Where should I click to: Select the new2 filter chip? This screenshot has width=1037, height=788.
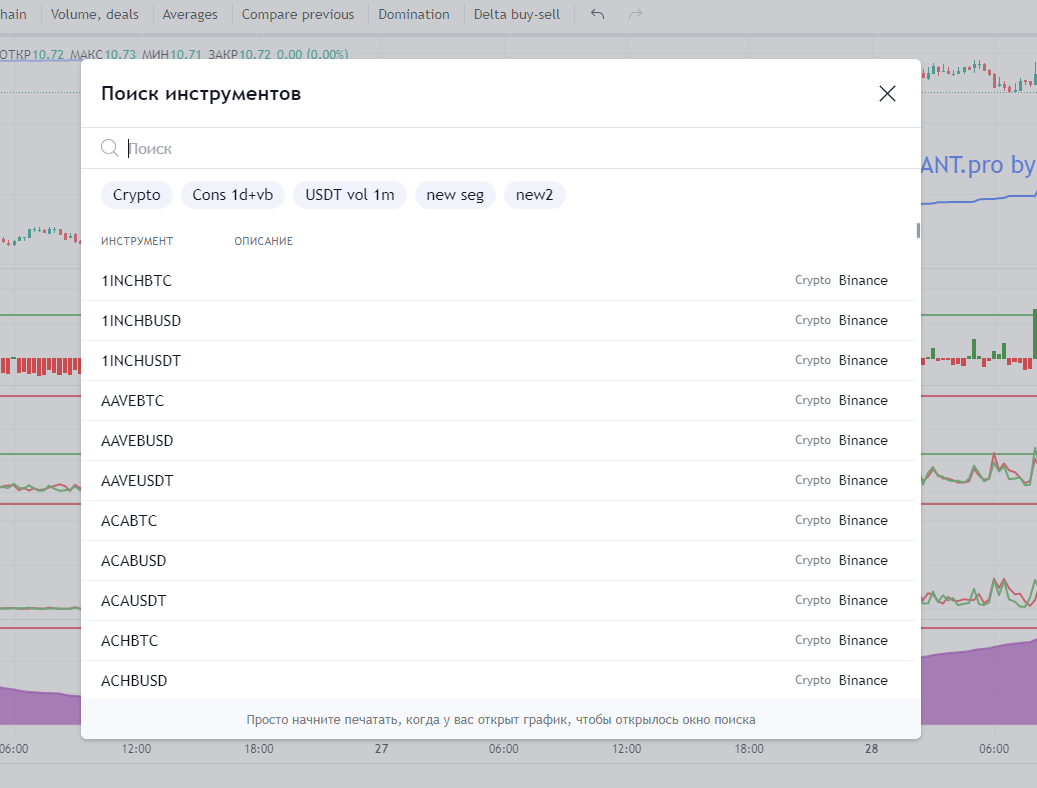click(534, 195)
